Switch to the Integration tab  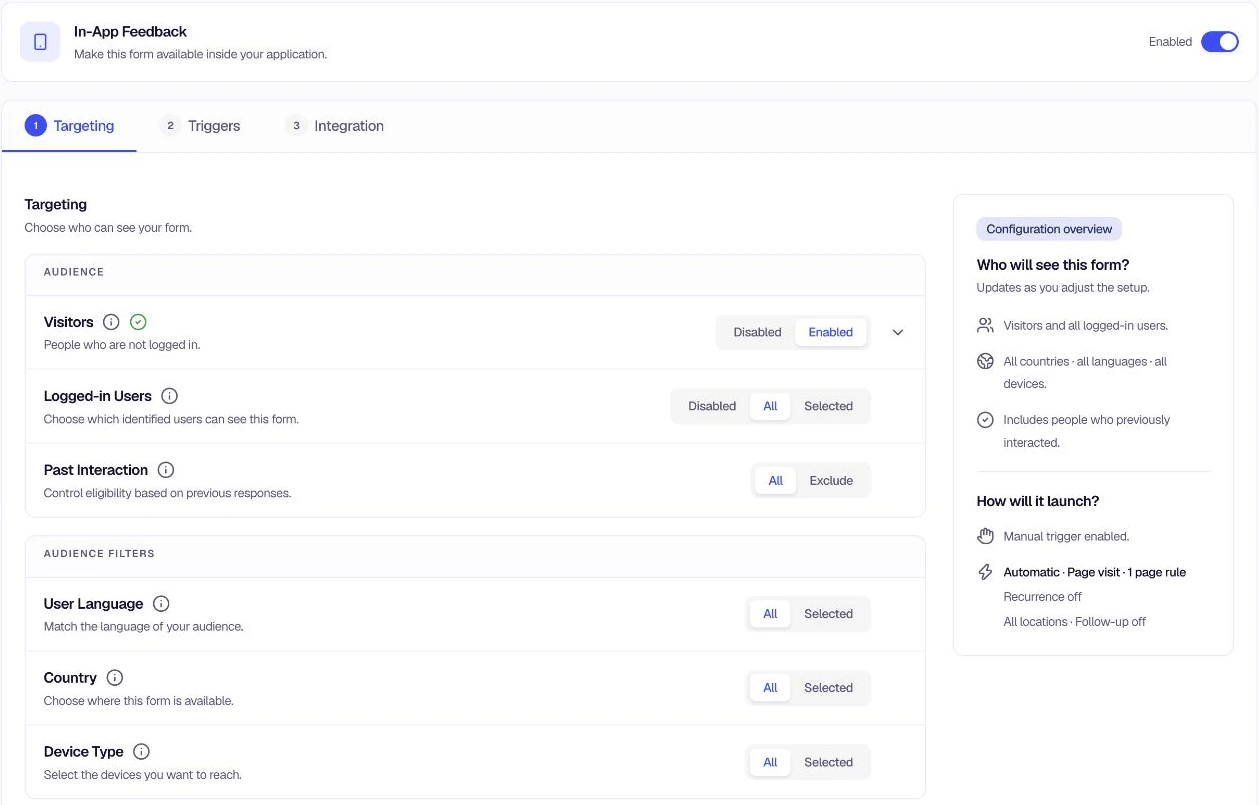click(334, 126)
